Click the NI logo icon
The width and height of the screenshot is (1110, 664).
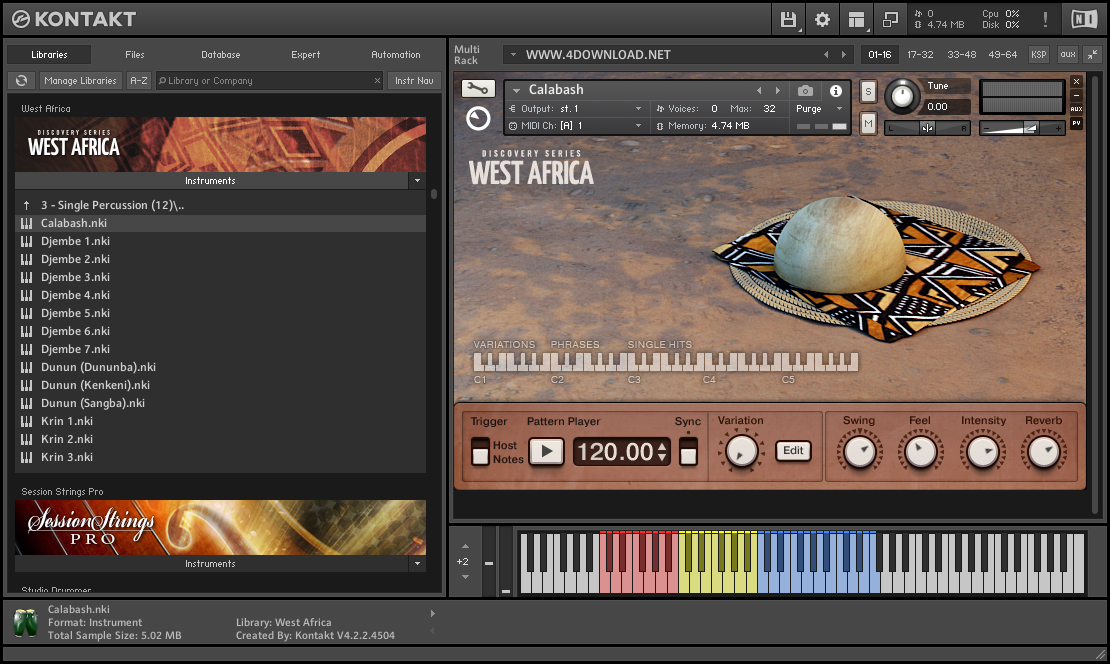click(x=1084, y=19)
